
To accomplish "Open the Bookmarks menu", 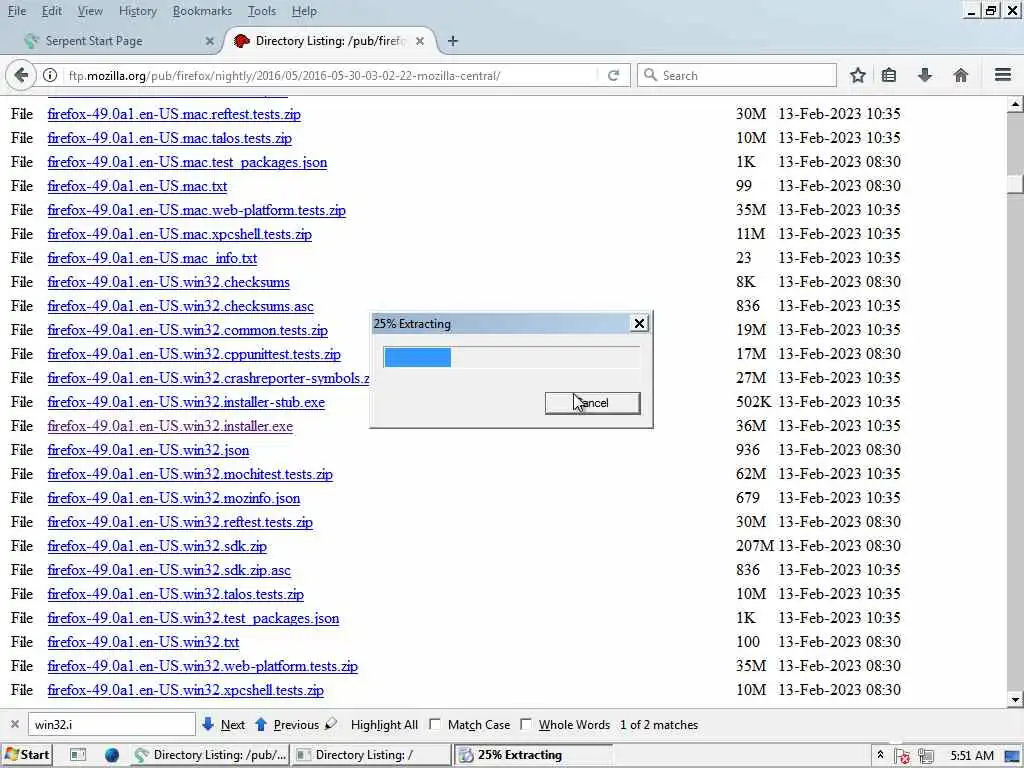I will 202,11.
